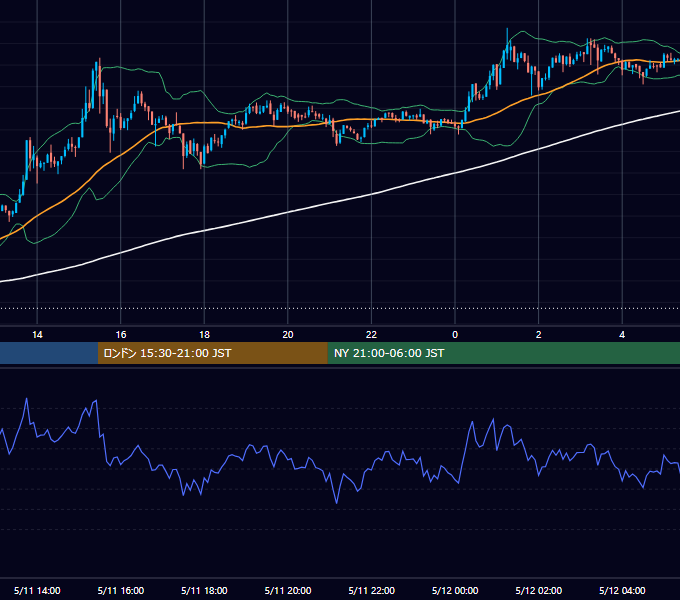Image resolution: width=680 pixels, height=600 pixels.
Task: Click the hour label 2 on time axis
Action: [539, 335]
